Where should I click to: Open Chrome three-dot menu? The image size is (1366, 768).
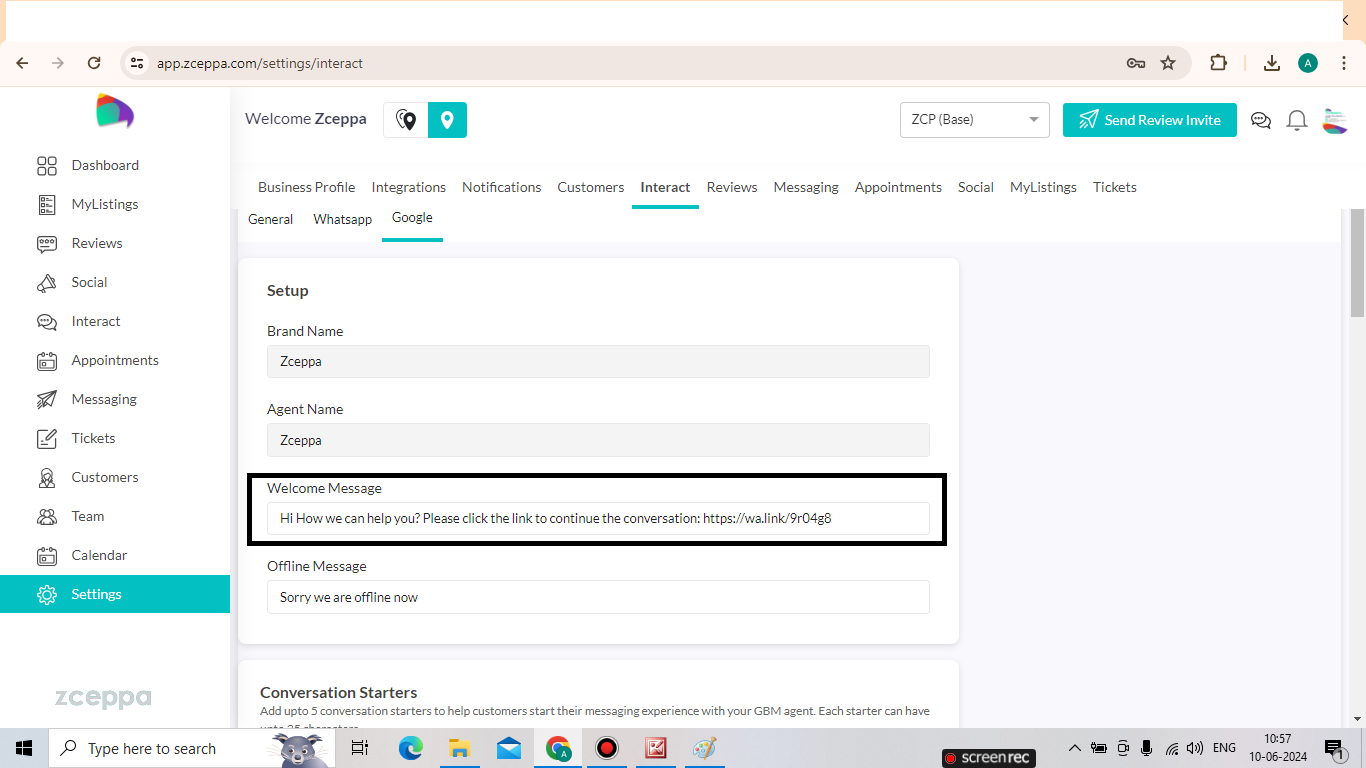(x=1344, y=63)
